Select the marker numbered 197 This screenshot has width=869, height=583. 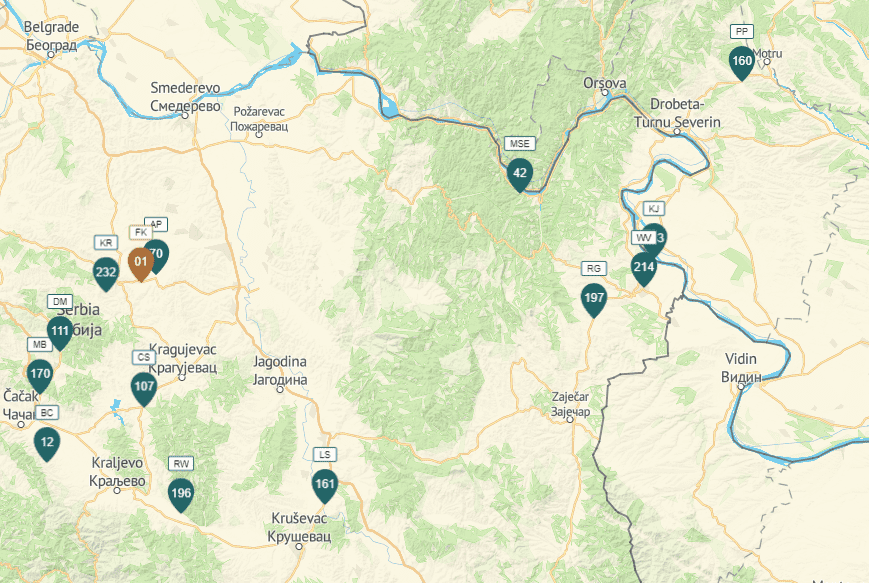click(x=594, y=300)
